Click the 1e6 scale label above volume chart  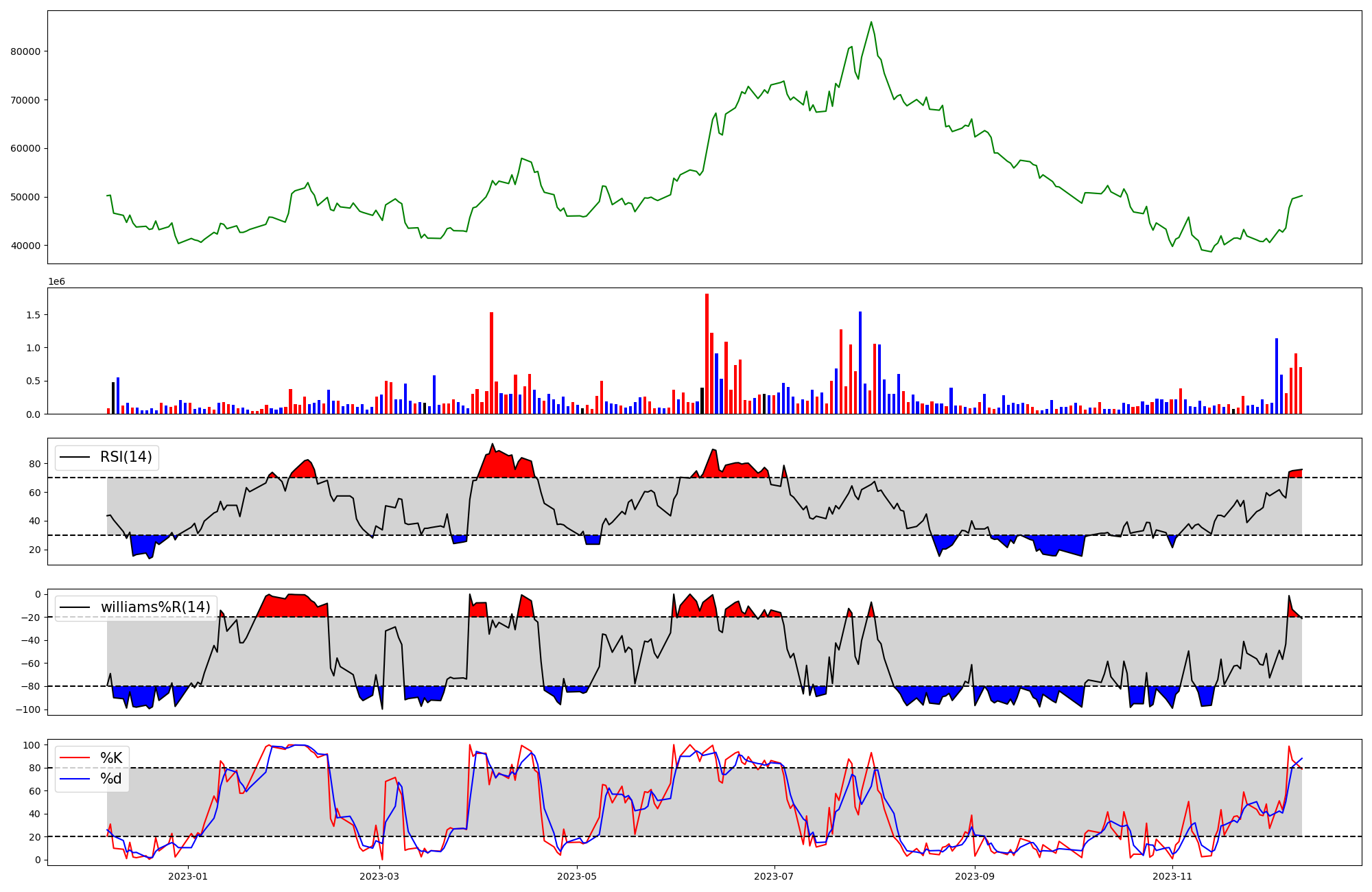pos(56,281)
